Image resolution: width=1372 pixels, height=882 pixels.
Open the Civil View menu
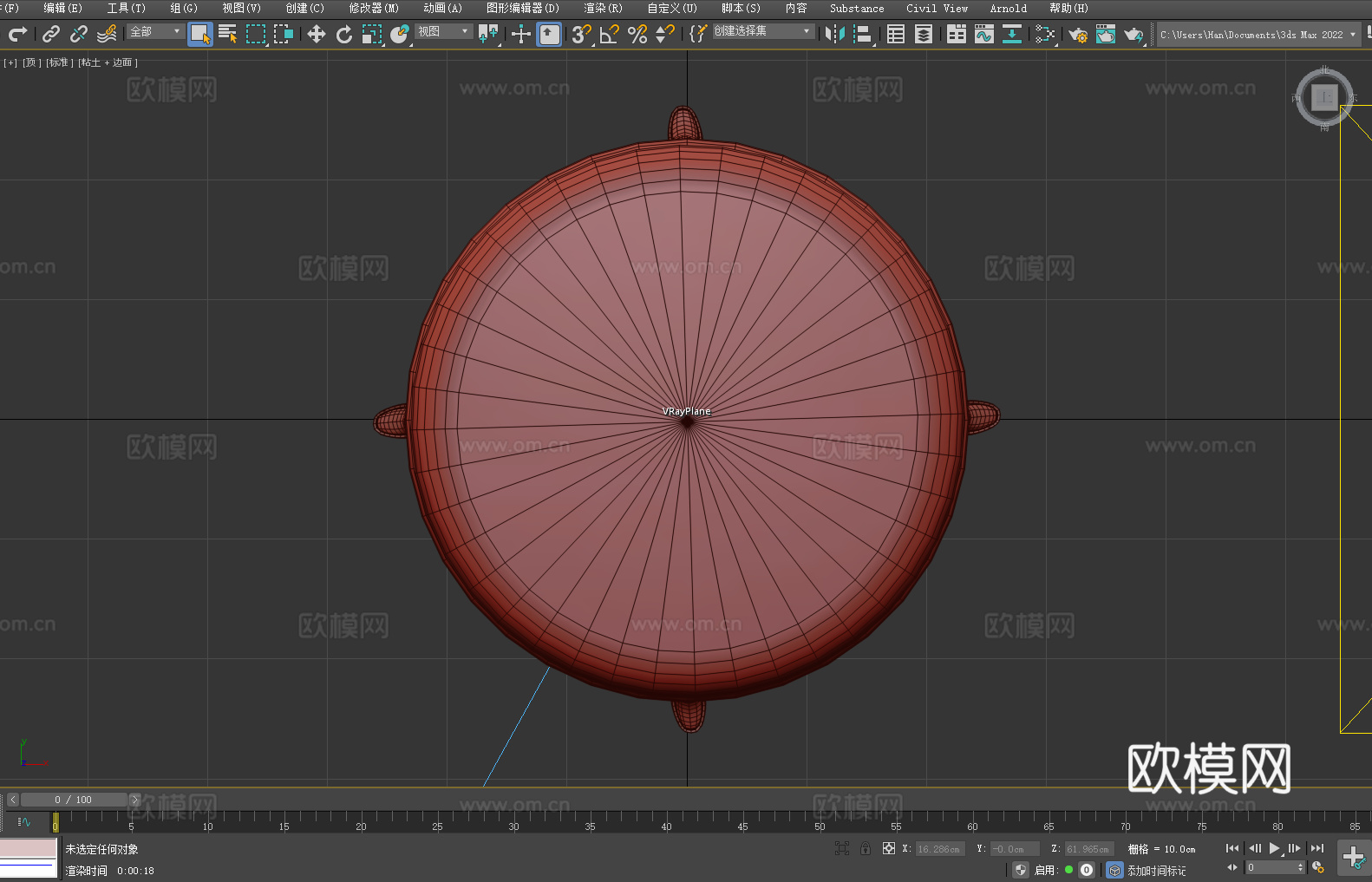point(938,8)
